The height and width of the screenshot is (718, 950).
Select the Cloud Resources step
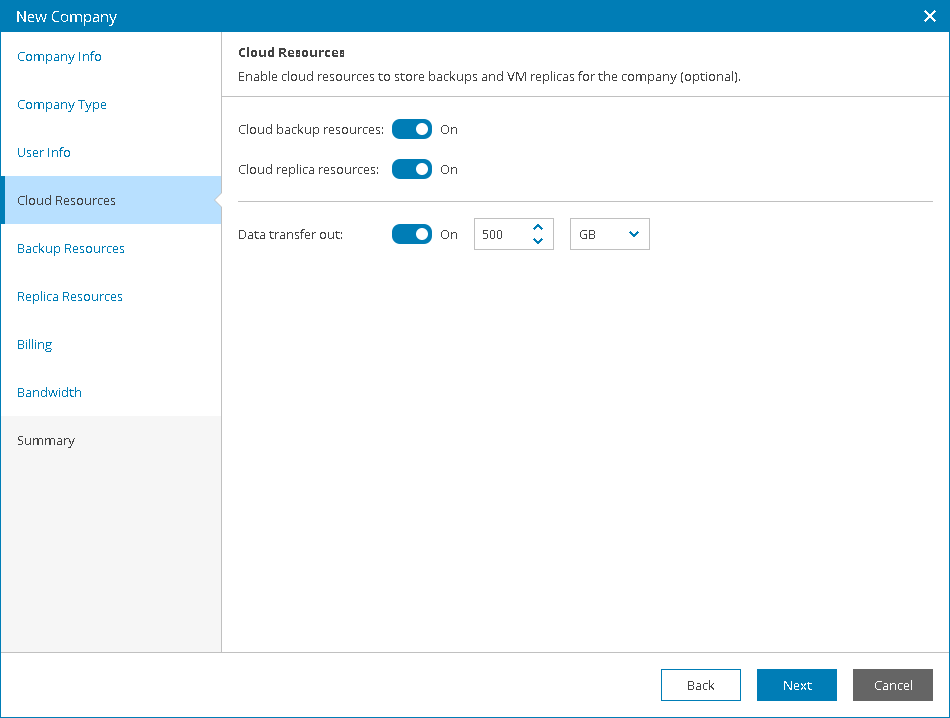111,201
